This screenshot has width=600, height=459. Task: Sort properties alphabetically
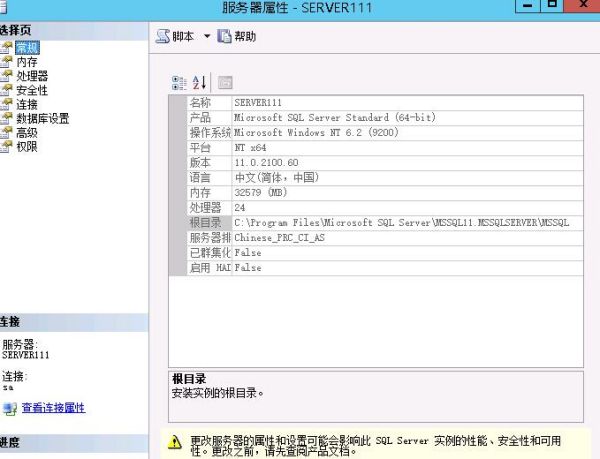pos(199,83)
